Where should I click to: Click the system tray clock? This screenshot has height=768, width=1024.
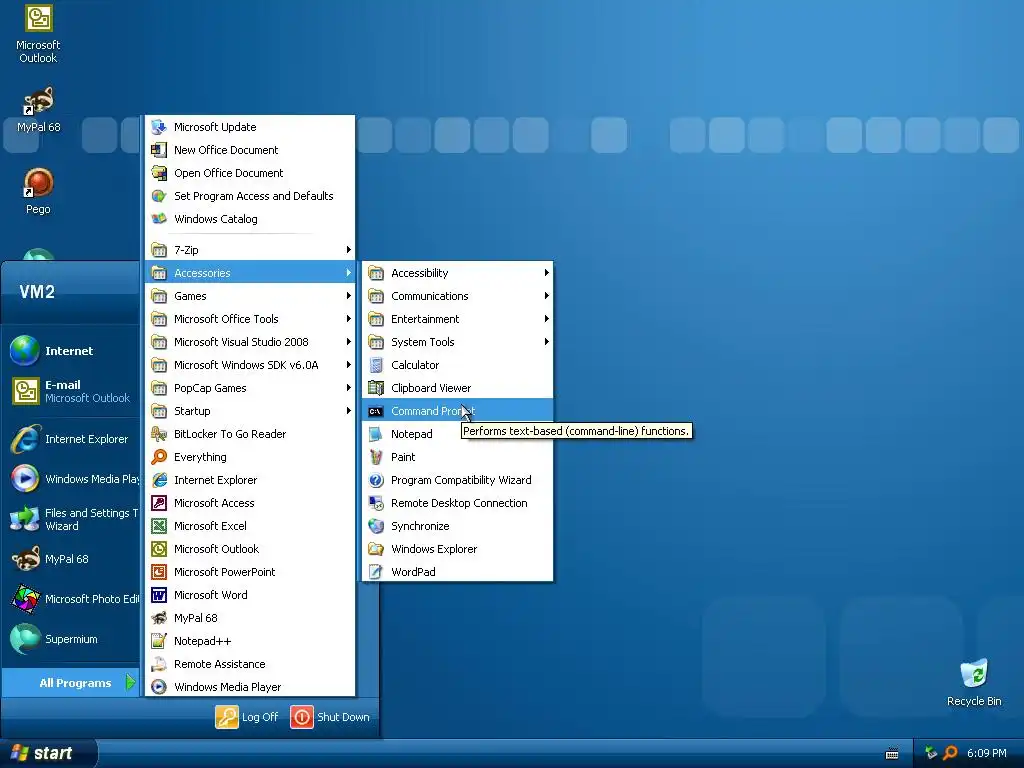[x=987, y=753]
